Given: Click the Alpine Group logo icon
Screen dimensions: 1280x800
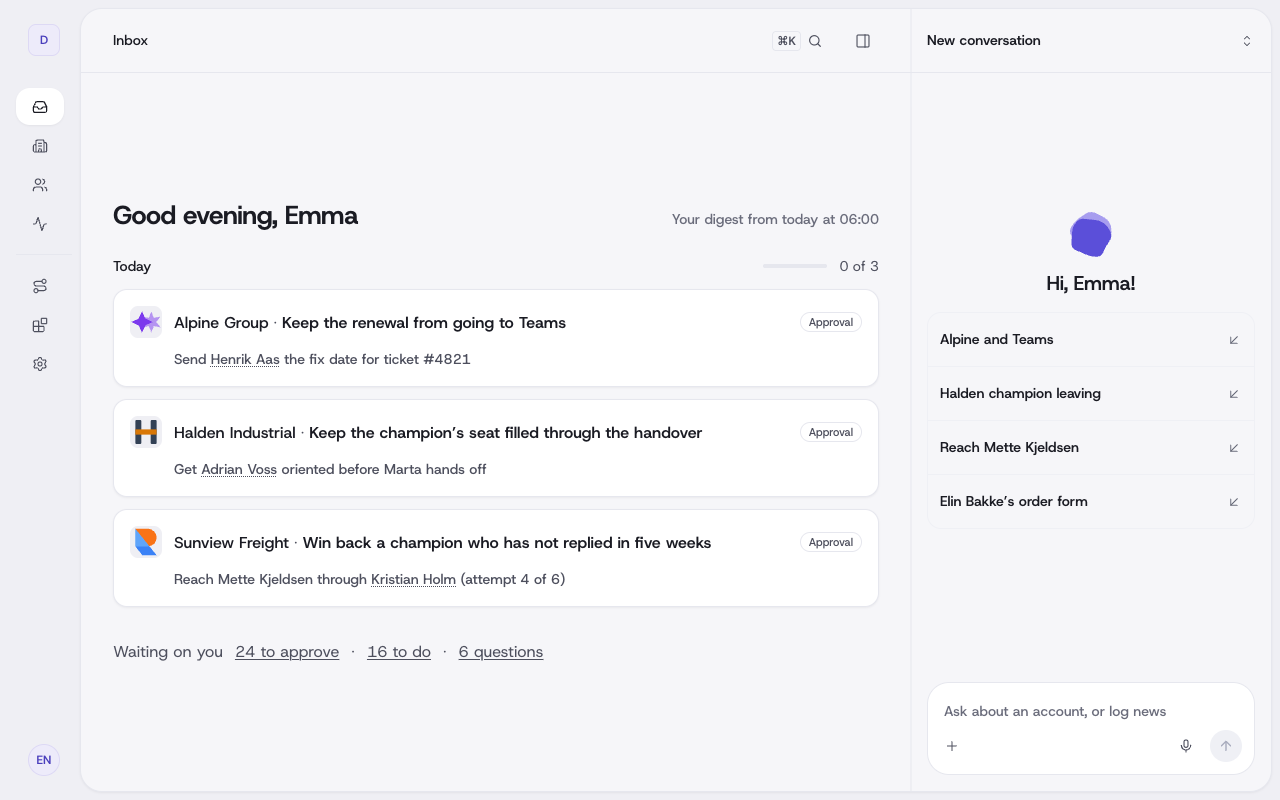Looking at the screenshot, I should point(146,322).
